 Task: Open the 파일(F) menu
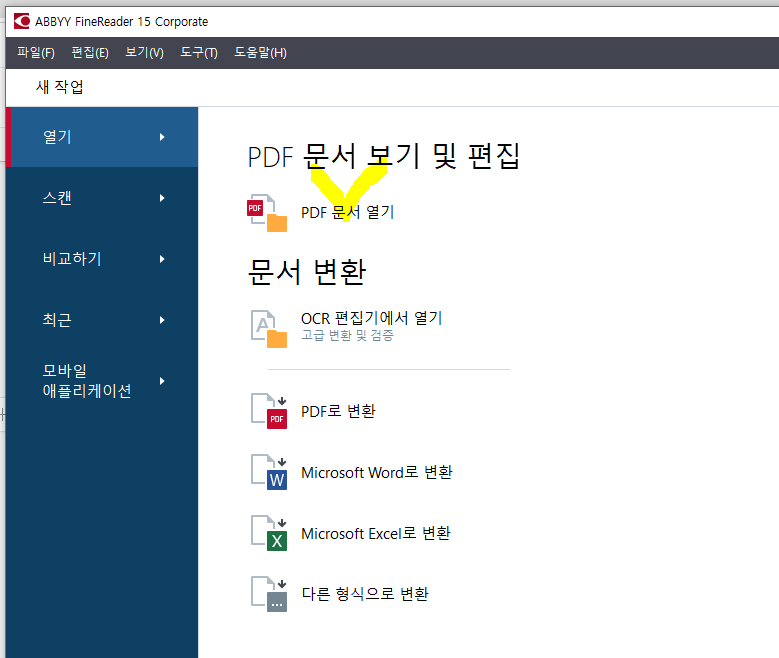click(36, 52)
